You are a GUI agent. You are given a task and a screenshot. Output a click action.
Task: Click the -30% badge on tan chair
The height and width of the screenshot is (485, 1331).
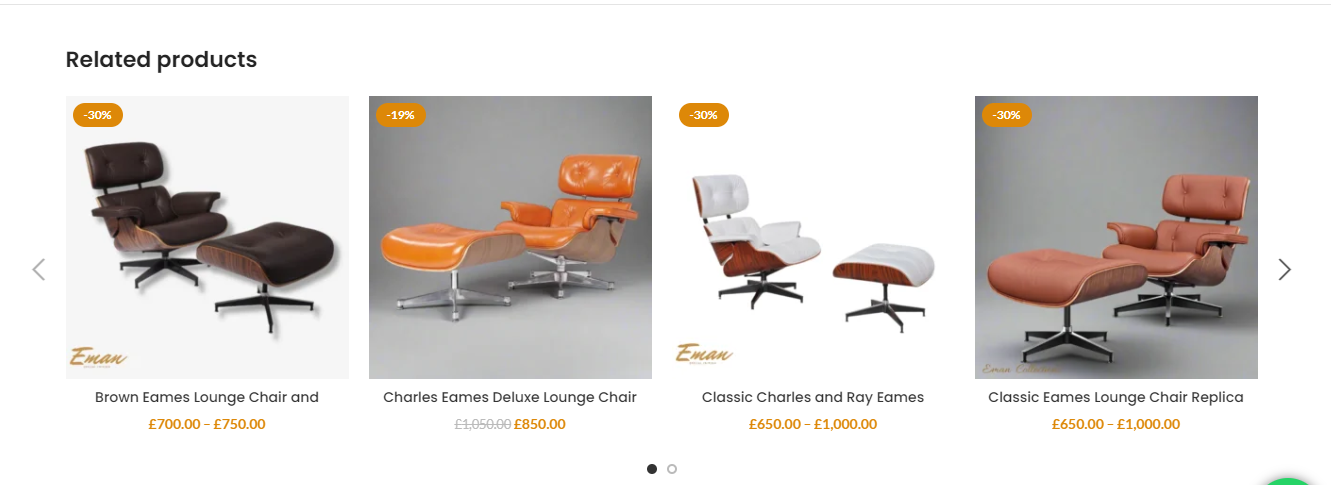(1007, 115)
